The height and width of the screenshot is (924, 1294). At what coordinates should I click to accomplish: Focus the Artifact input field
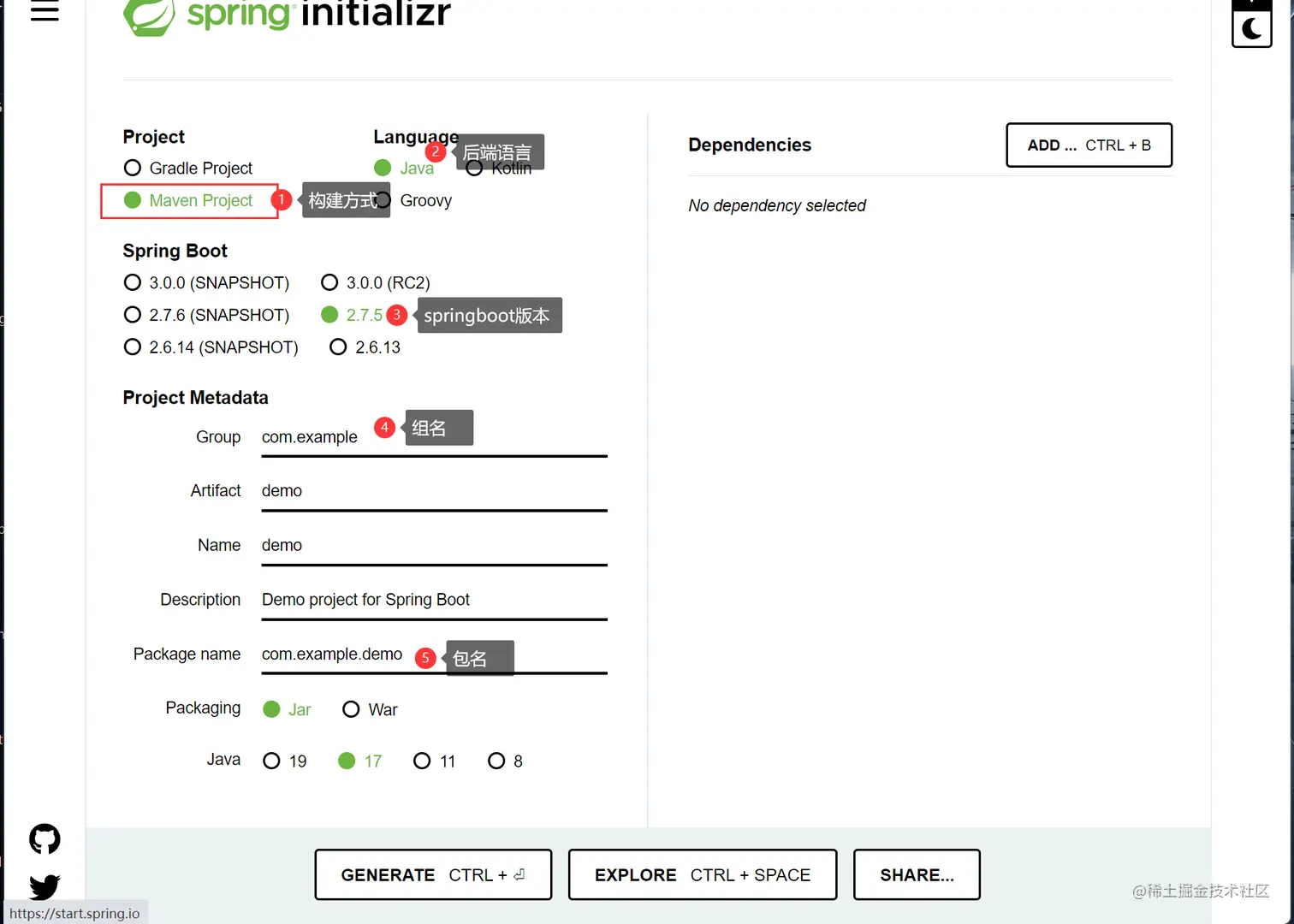point(435,491)
